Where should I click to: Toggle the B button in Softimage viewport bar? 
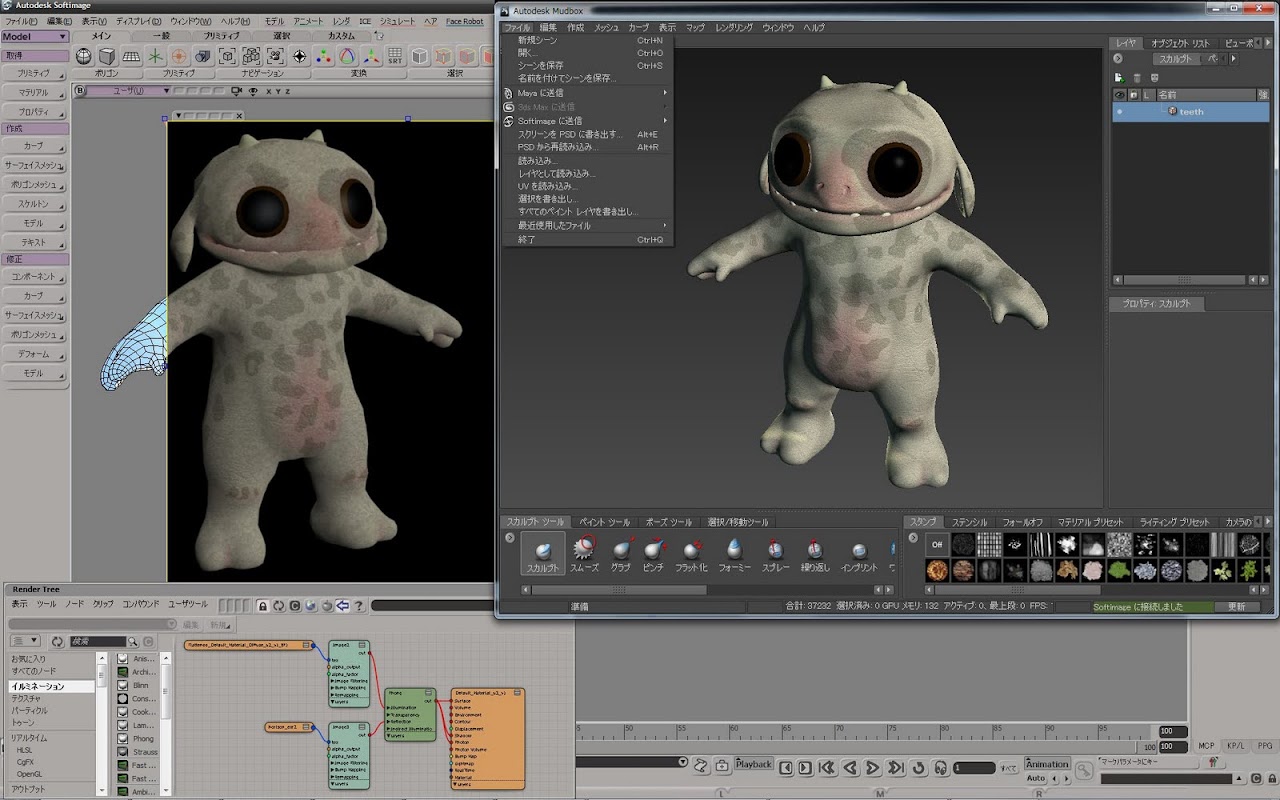82,91
